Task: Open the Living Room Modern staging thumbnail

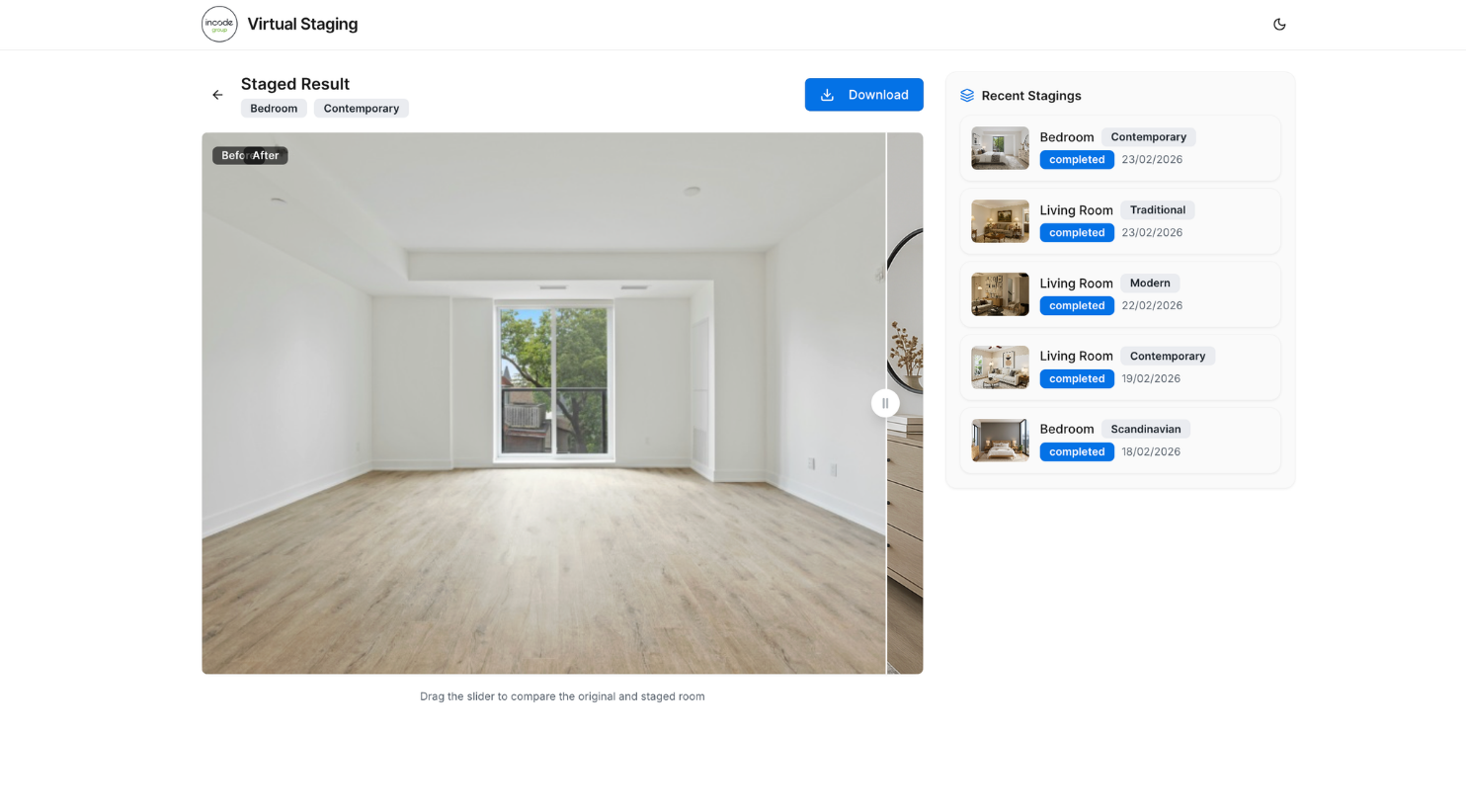Action: coord(1000,294)
